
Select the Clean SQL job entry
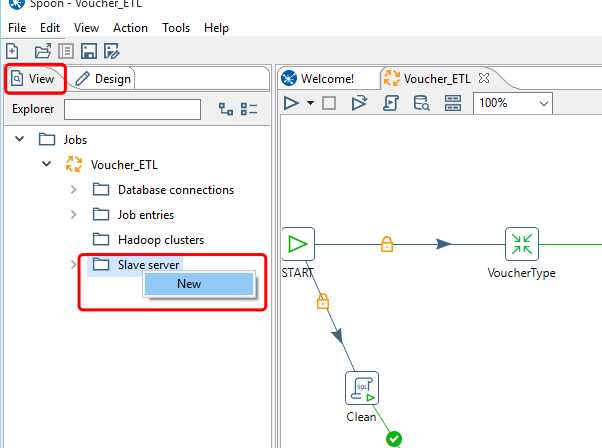(x=362, y=388)
